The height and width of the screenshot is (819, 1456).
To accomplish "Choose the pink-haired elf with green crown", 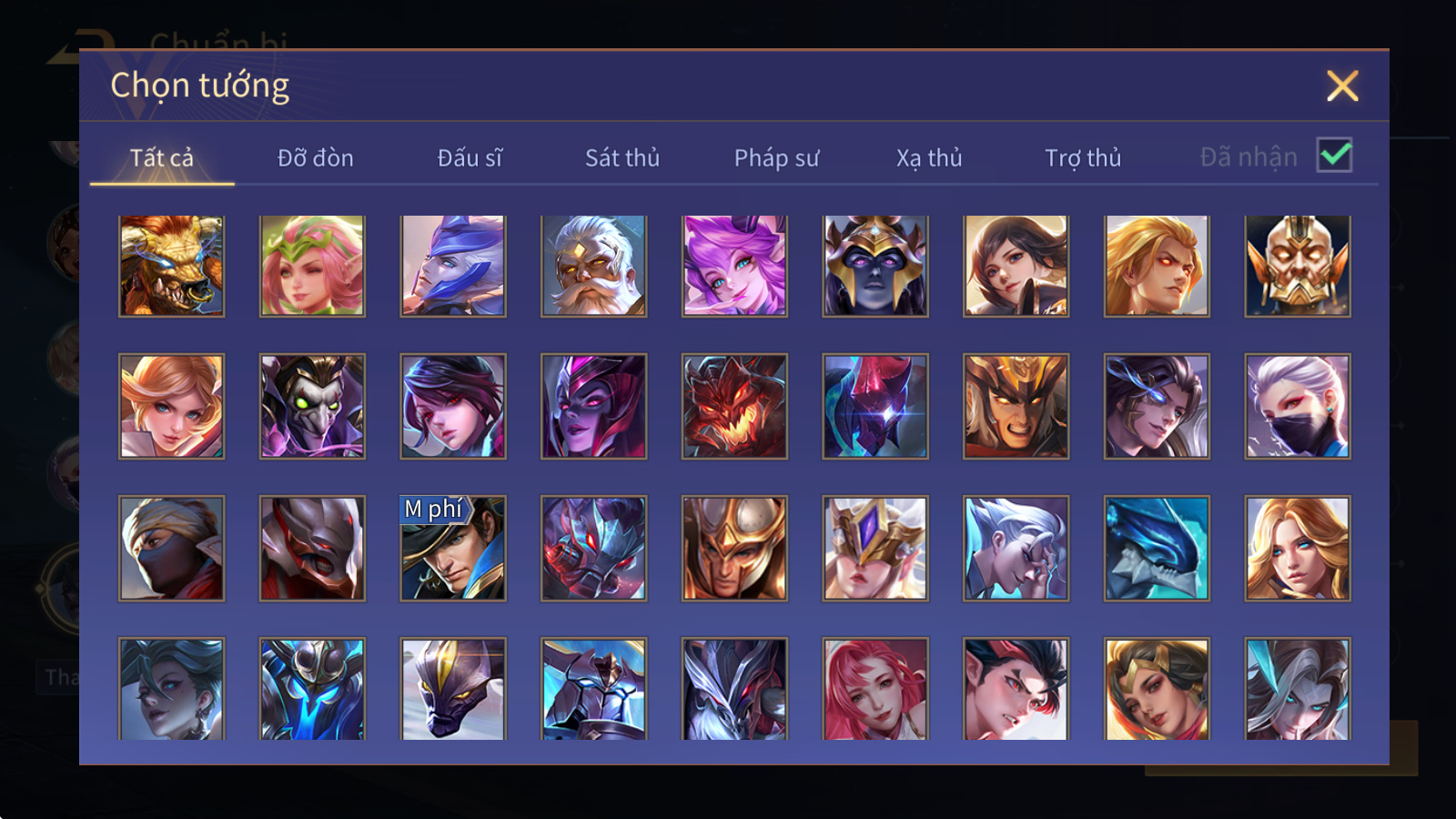I will (312, 266).
